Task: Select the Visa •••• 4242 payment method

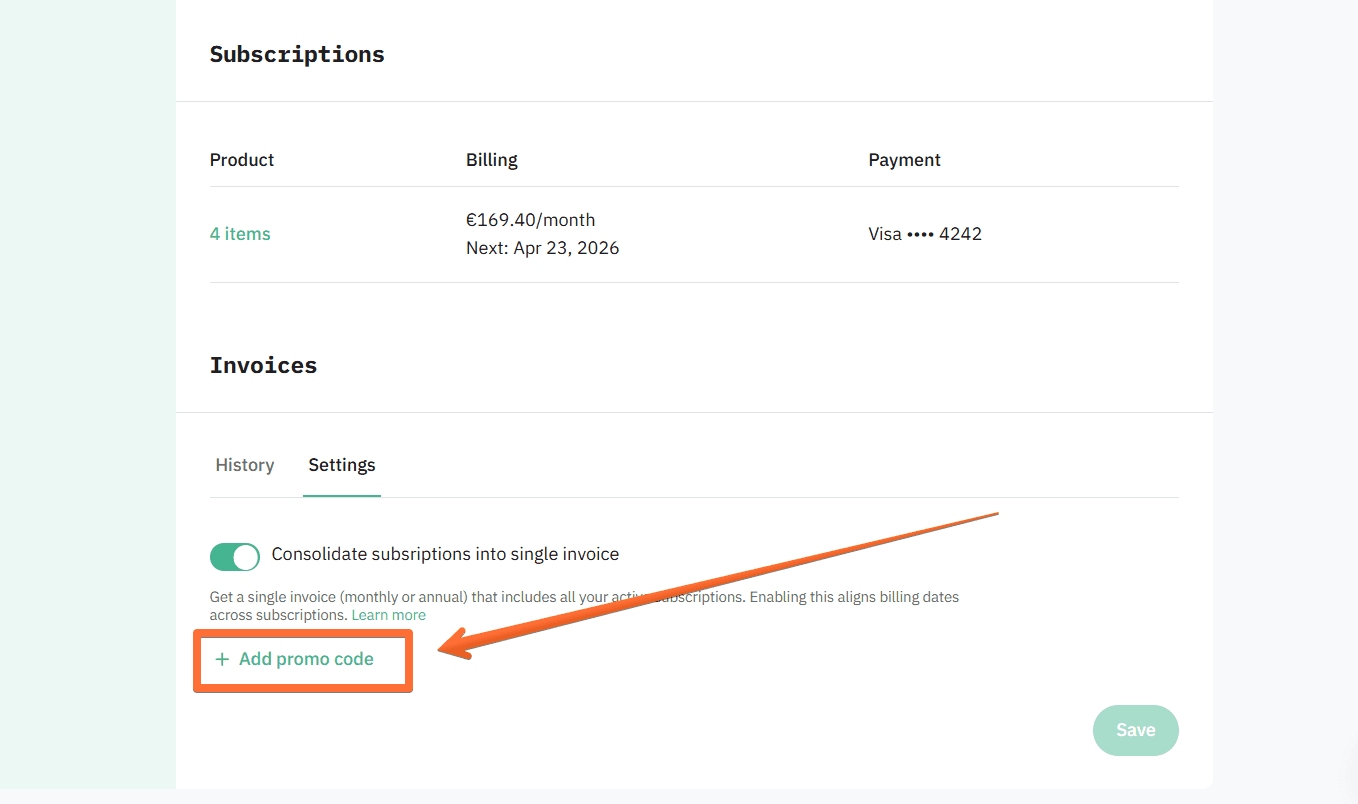Action: 924,233
